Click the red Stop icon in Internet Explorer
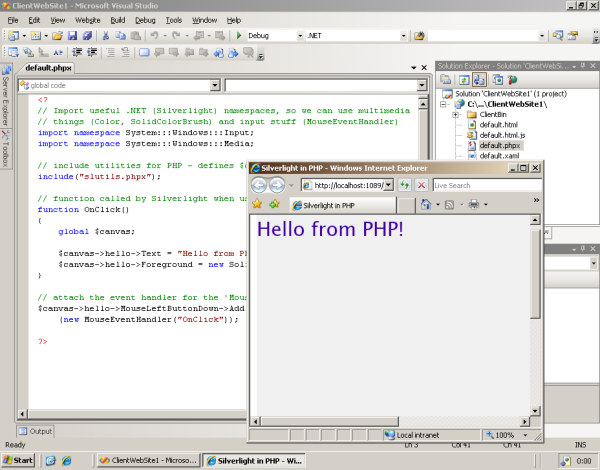 pyautogui.click(x=421, y=185)
